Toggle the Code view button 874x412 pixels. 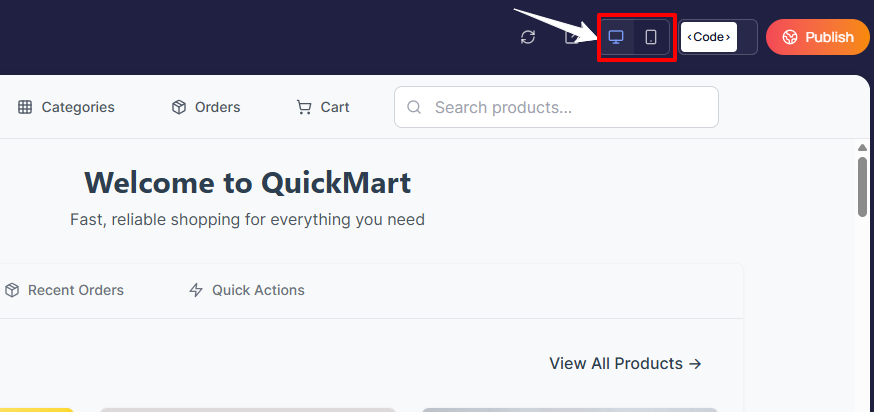(709, 37)
